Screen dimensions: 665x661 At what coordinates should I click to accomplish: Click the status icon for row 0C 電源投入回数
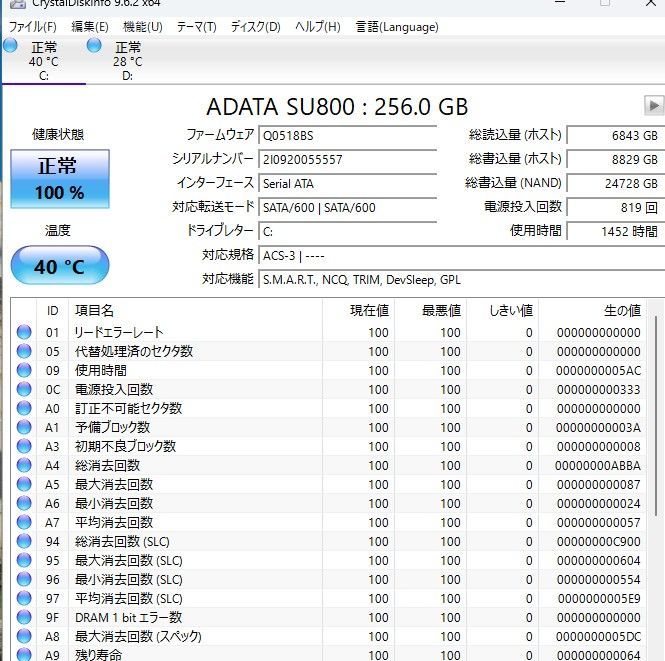pos(24,389)
